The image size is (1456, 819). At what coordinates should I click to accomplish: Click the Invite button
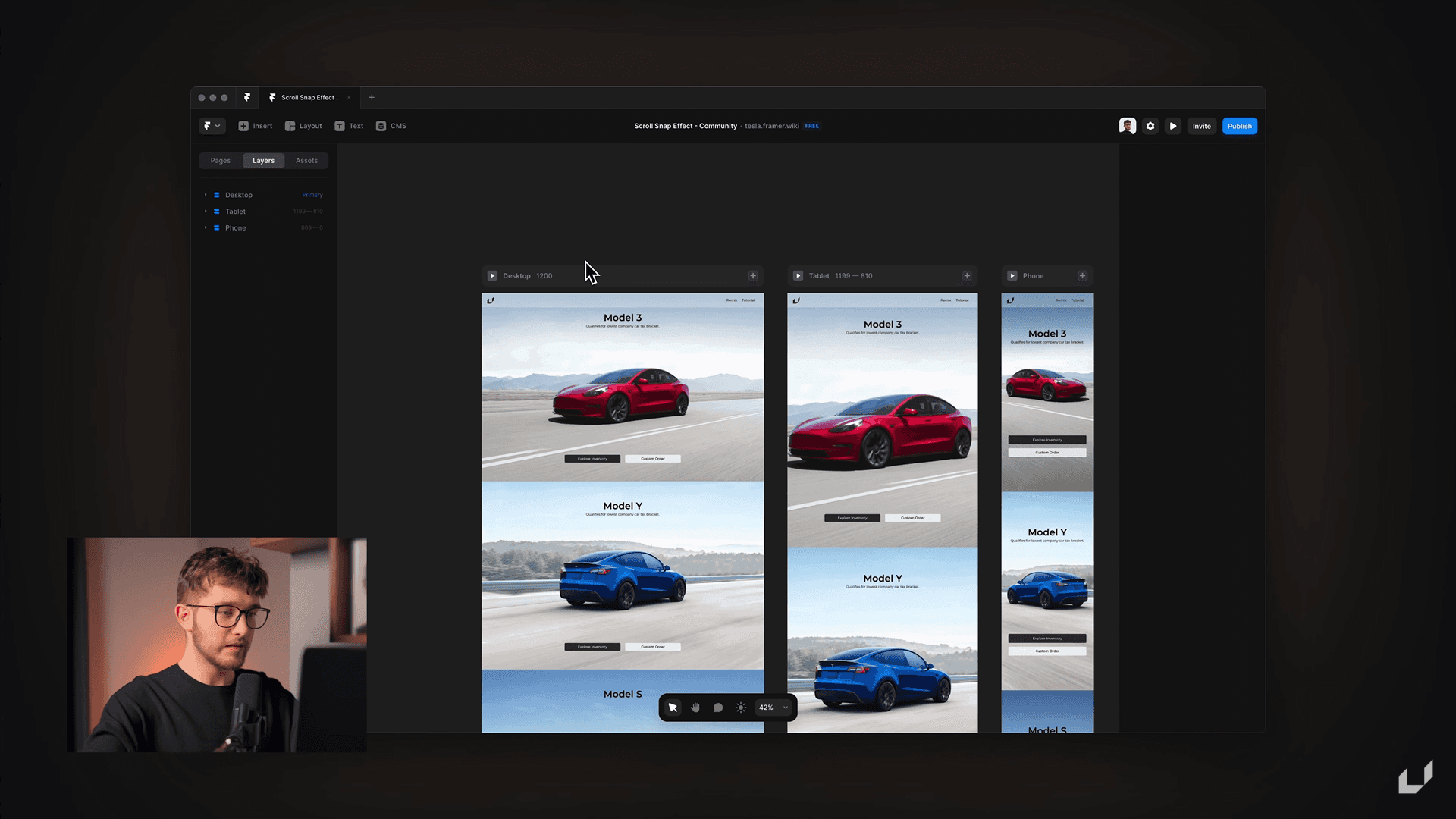(1201, 125)
